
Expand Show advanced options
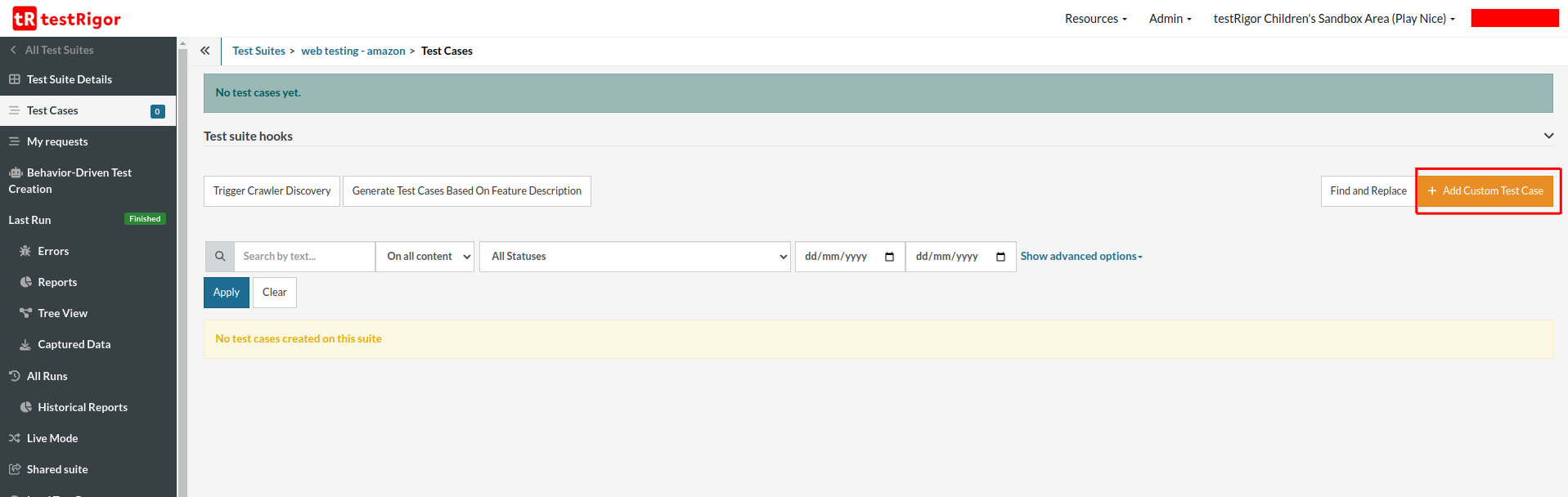pos(1081,257)
